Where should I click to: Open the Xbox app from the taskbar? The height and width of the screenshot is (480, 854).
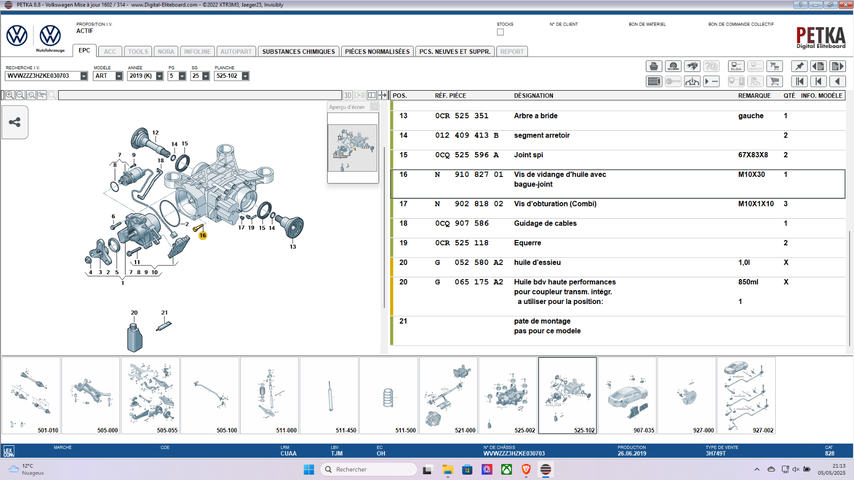[507, 469]
